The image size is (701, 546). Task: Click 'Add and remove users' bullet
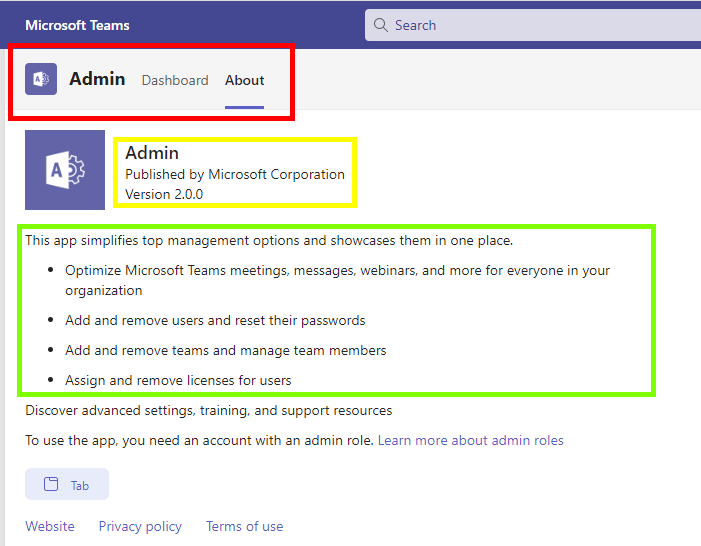click(x=215, y=321)
